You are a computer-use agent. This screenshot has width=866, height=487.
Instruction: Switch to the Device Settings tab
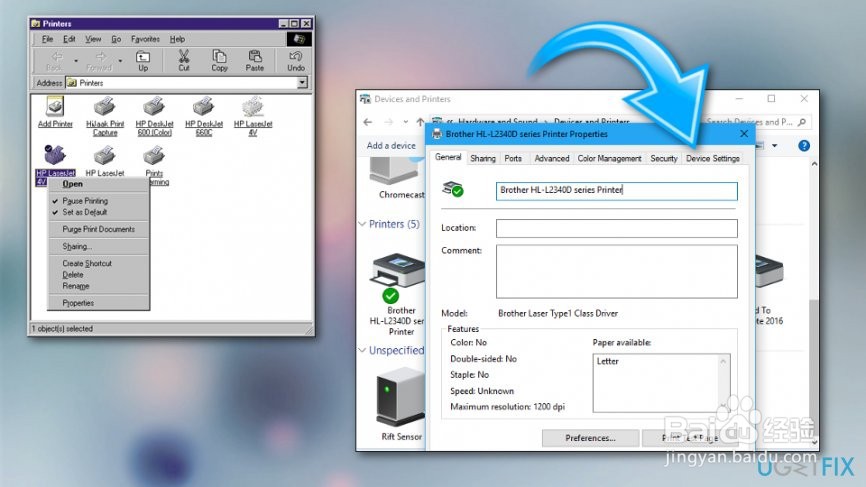(x=712, y=158)
